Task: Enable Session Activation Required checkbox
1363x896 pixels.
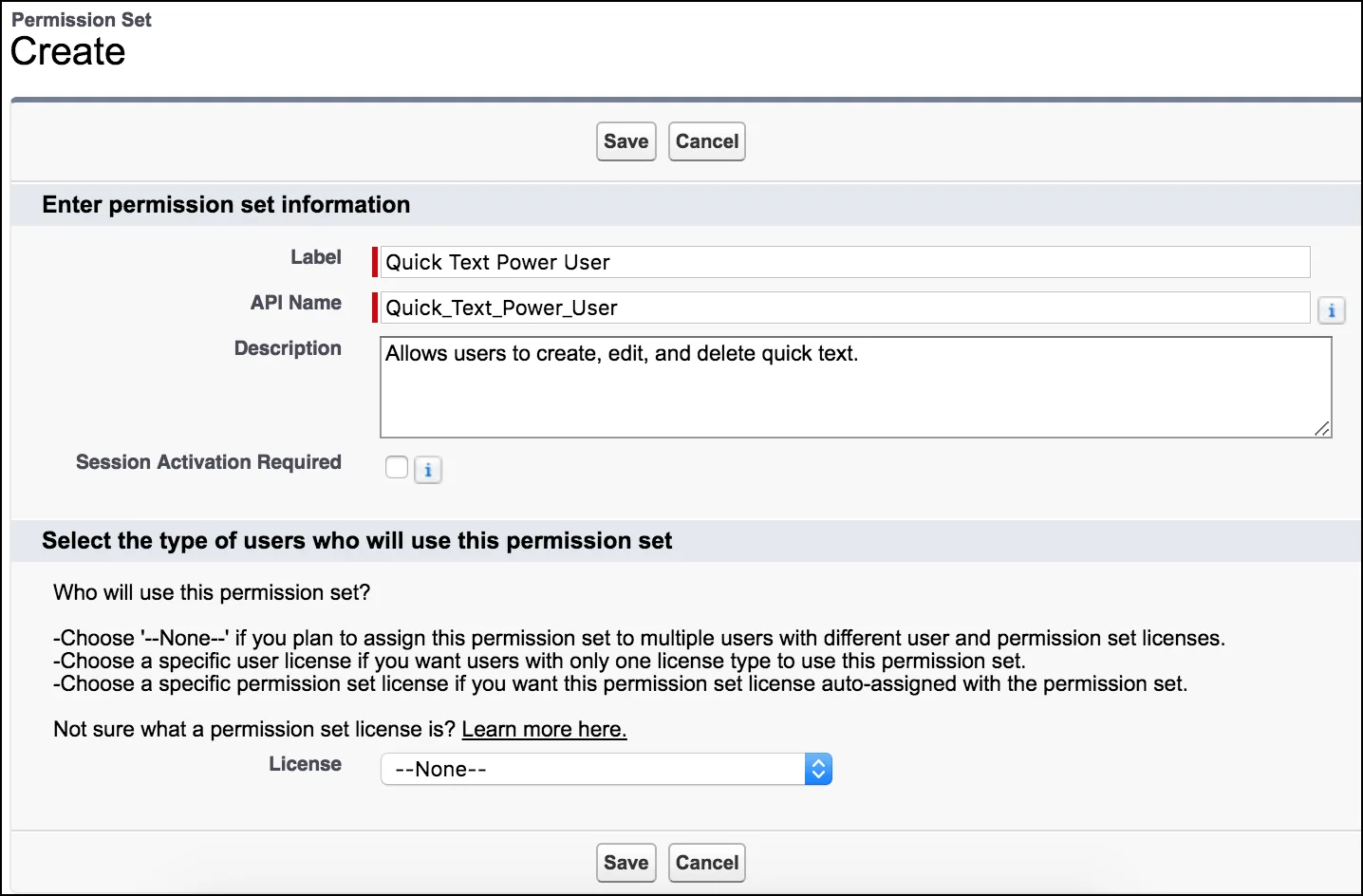Action: 397,467
